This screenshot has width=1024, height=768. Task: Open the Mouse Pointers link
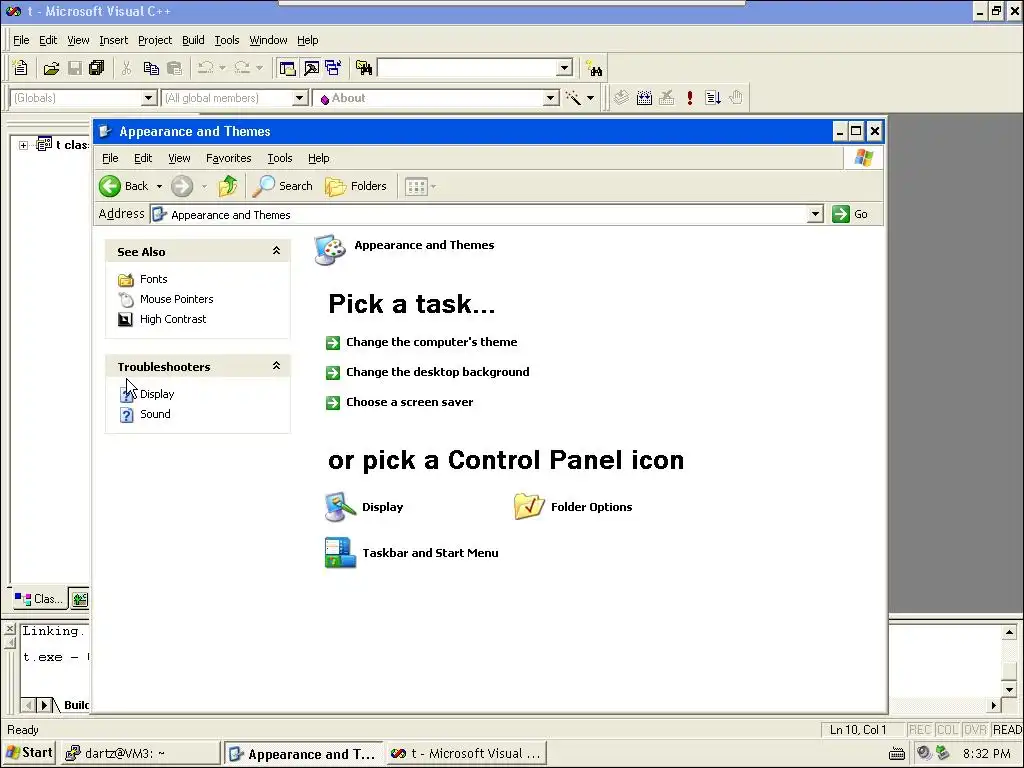[x=176, y=299]
